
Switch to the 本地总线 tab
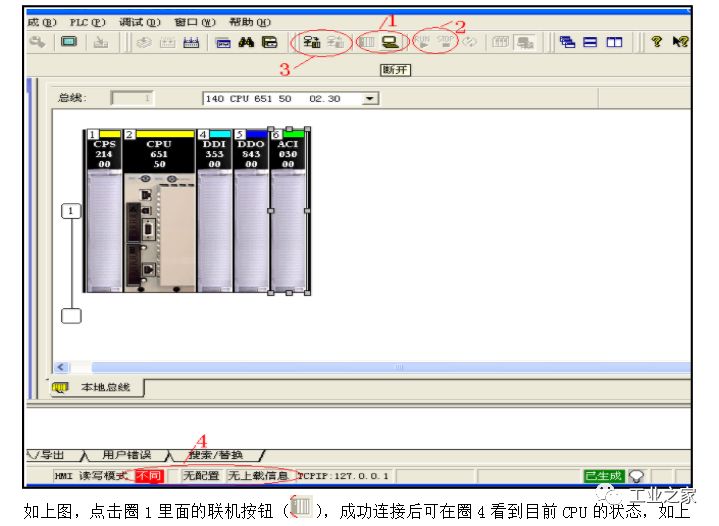pos(98,388)
